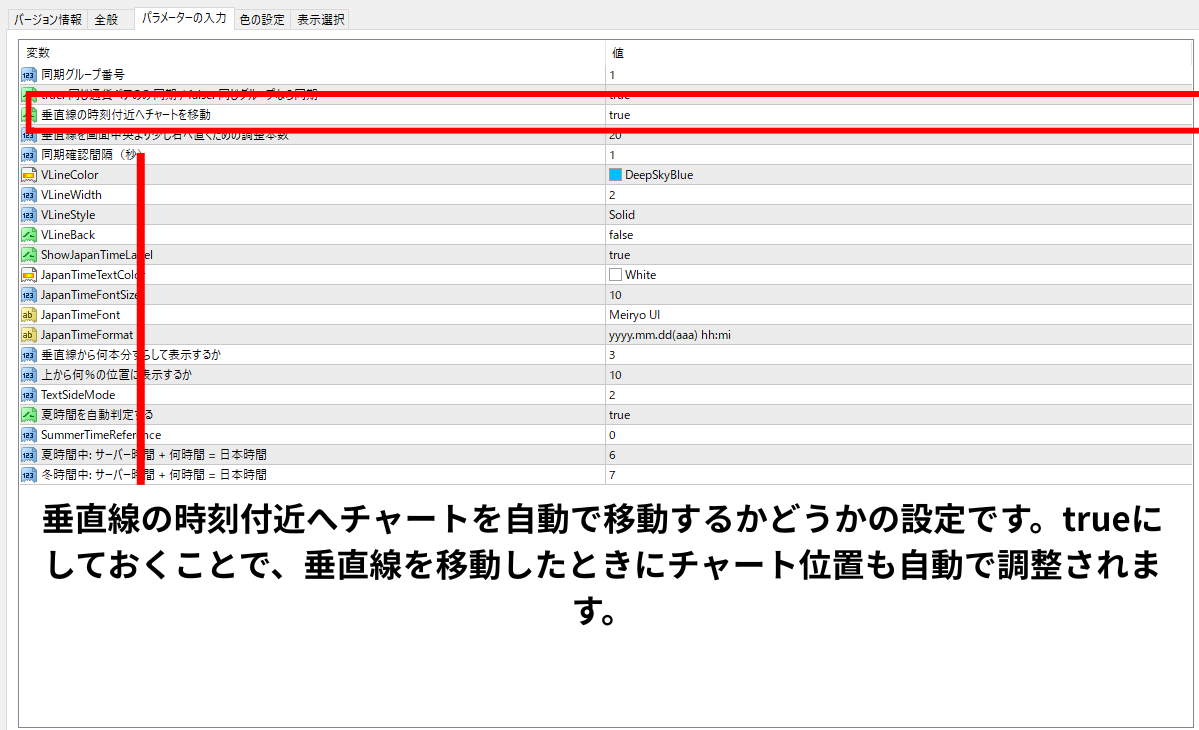This screenshot has height=730, width=1199.
Task: Click the string icon next to JapanTimeFont
Action: (29, 315)
